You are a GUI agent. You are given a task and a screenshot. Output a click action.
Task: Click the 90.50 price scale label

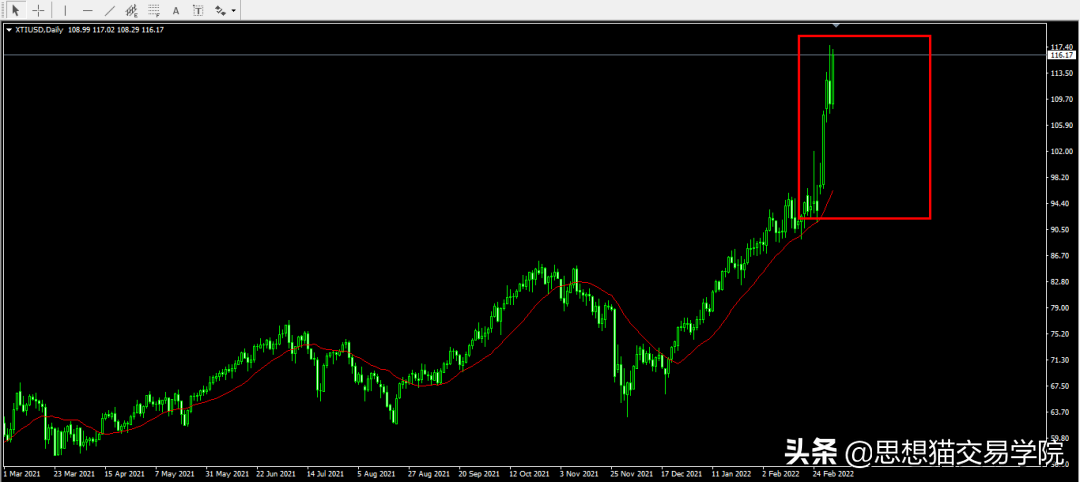click(x=1060, y=230)
